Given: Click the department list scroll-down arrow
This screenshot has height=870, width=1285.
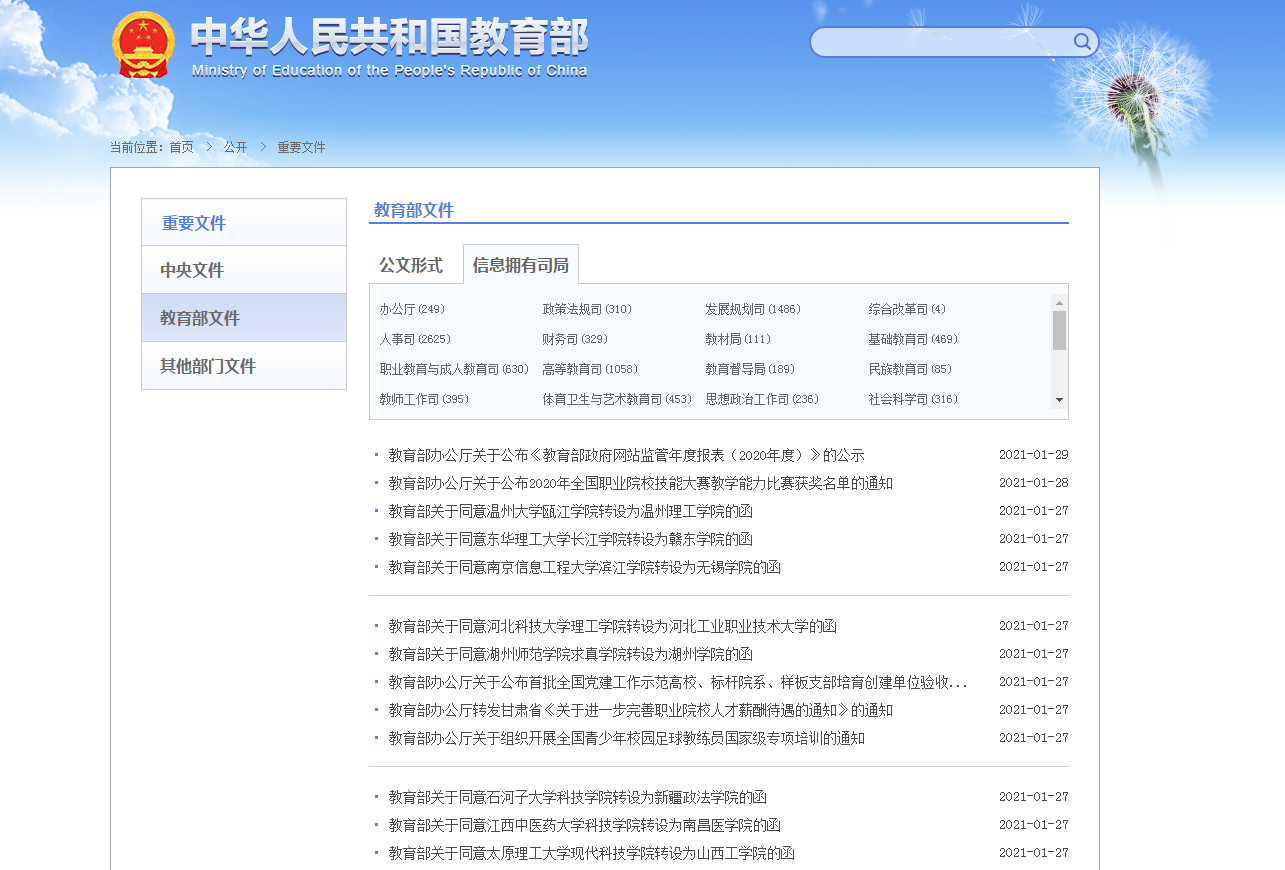Looking at the screenshot, I should [1059, 400].
